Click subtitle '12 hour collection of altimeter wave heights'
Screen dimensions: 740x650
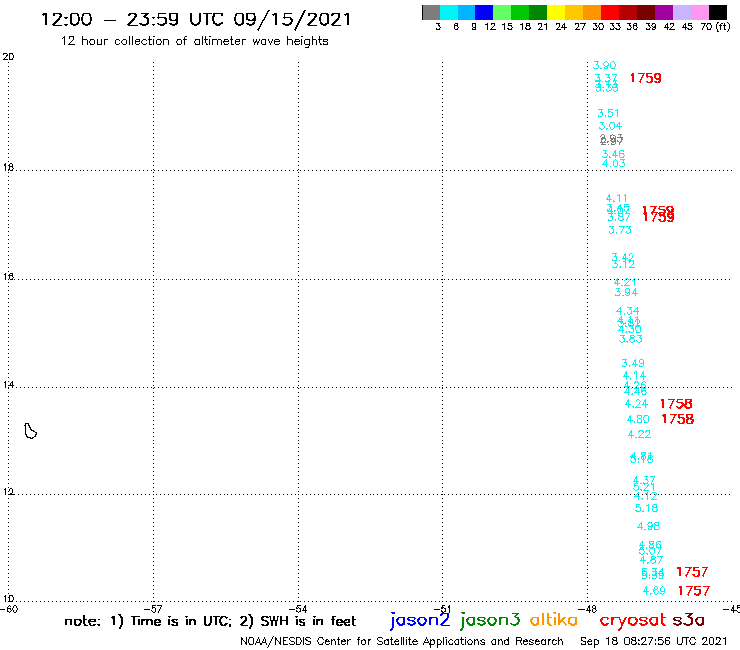[x=194, y=41]
